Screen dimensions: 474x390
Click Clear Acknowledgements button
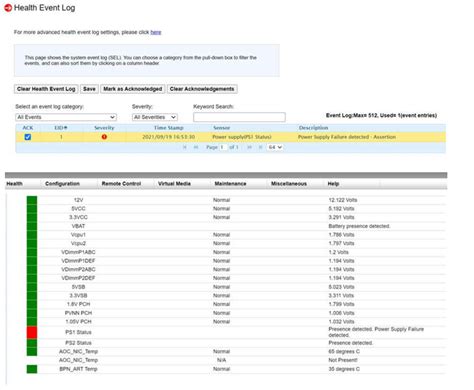(202, 89)
